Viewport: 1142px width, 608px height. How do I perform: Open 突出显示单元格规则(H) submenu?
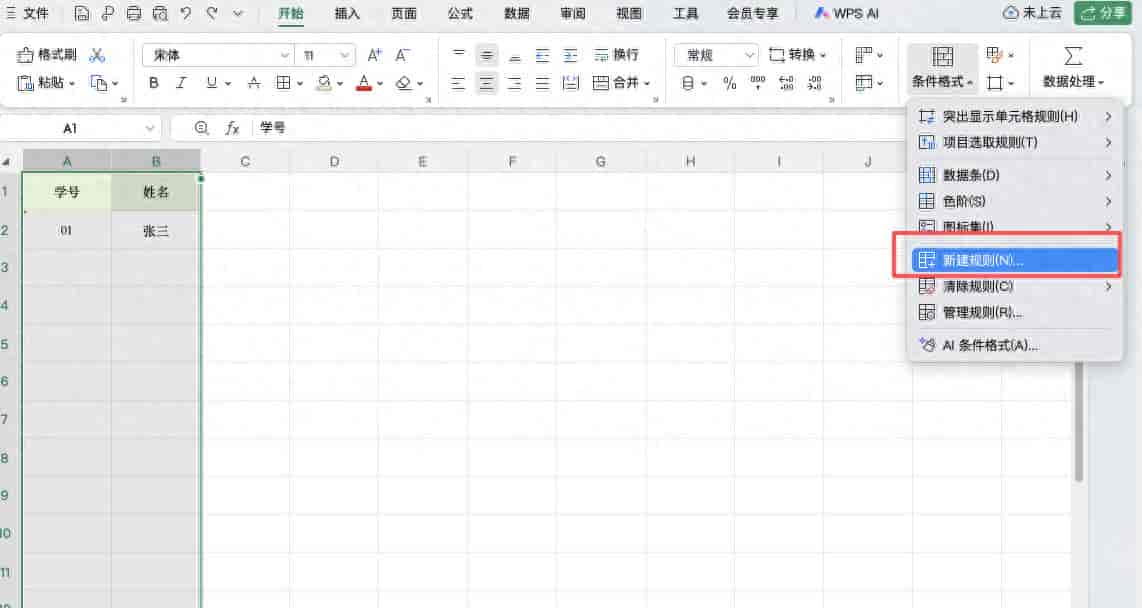(x=1015, y=117)
